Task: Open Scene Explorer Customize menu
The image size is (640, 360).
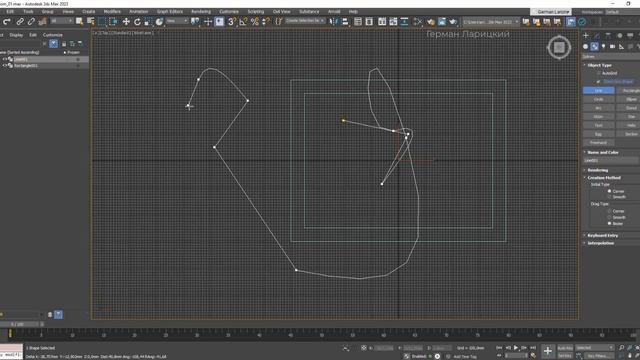Action: 53,35
